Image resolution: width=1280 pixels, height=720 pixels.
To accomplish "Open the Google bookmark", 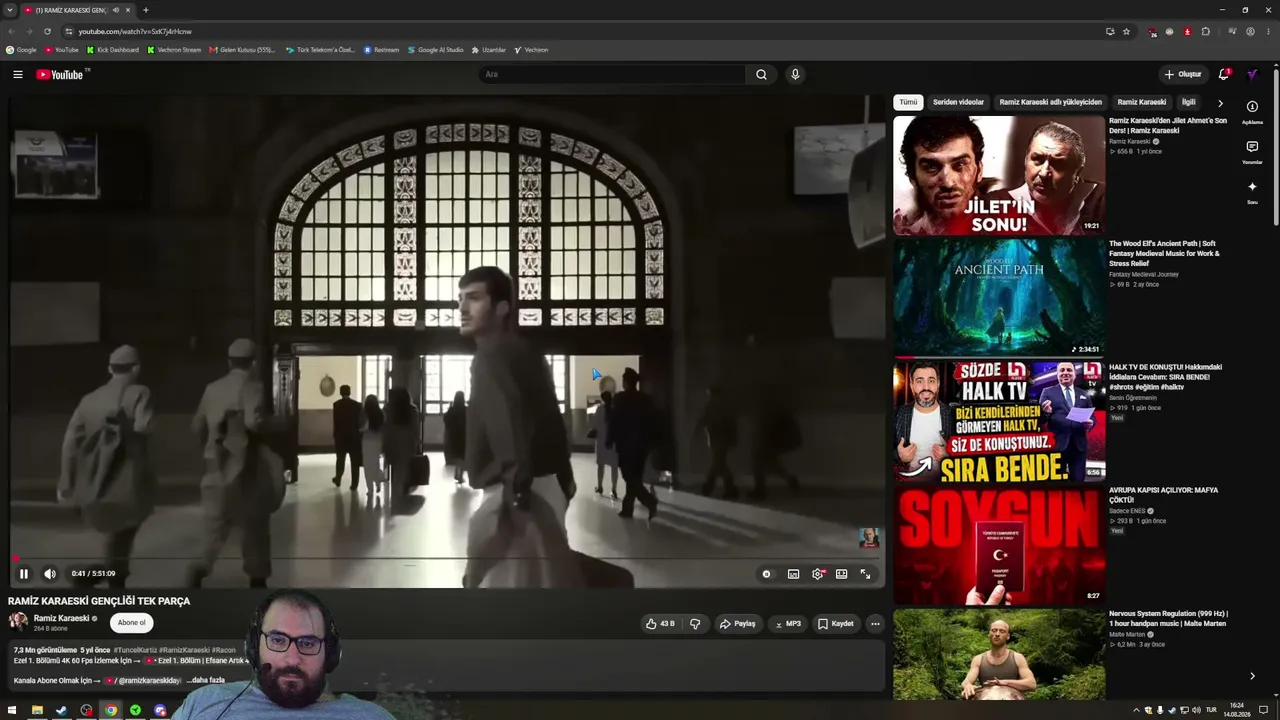I will [21, 50].
